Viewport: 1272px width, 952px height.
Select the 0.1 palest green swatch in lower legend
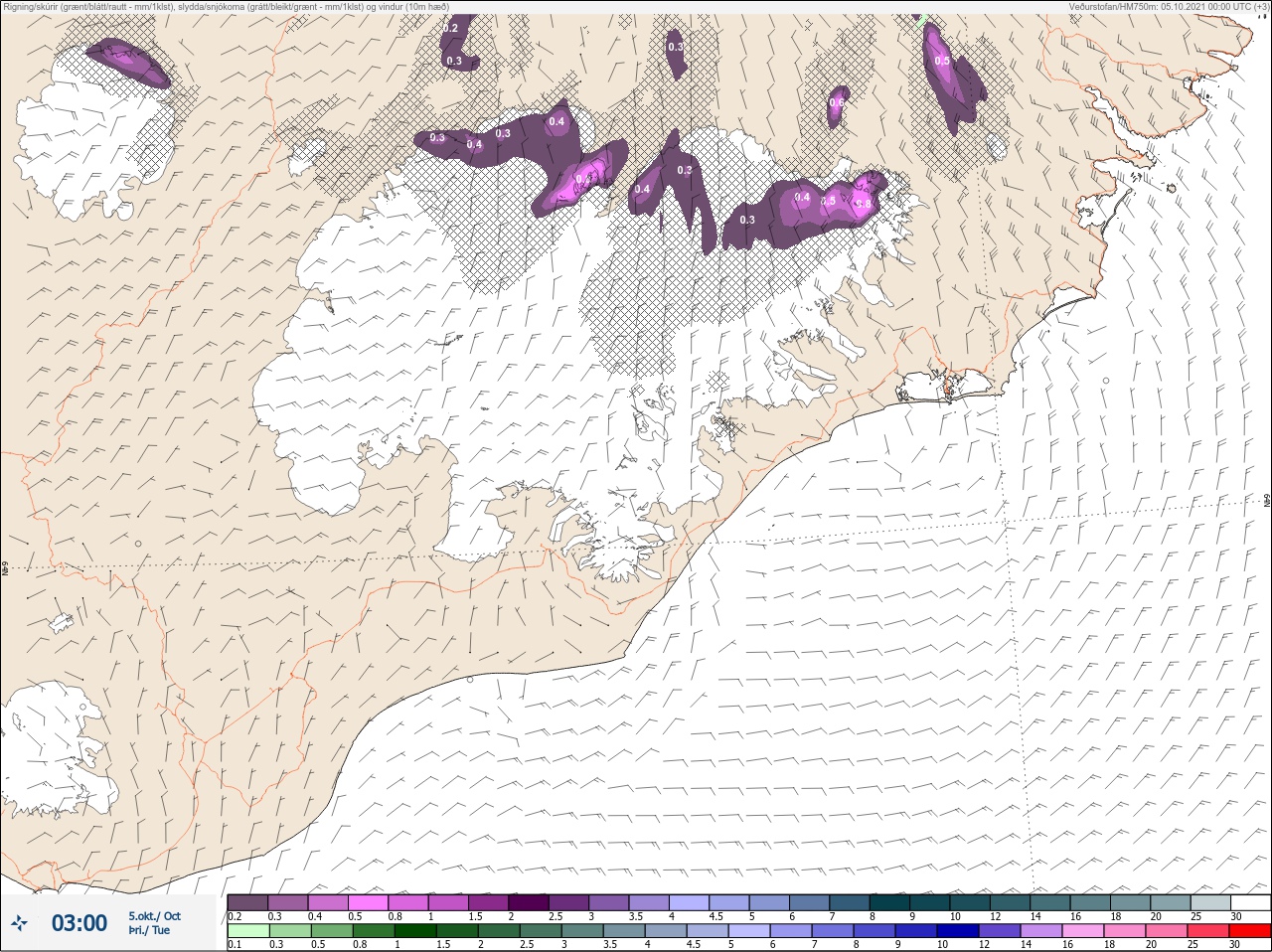click(x=247, y=931)
